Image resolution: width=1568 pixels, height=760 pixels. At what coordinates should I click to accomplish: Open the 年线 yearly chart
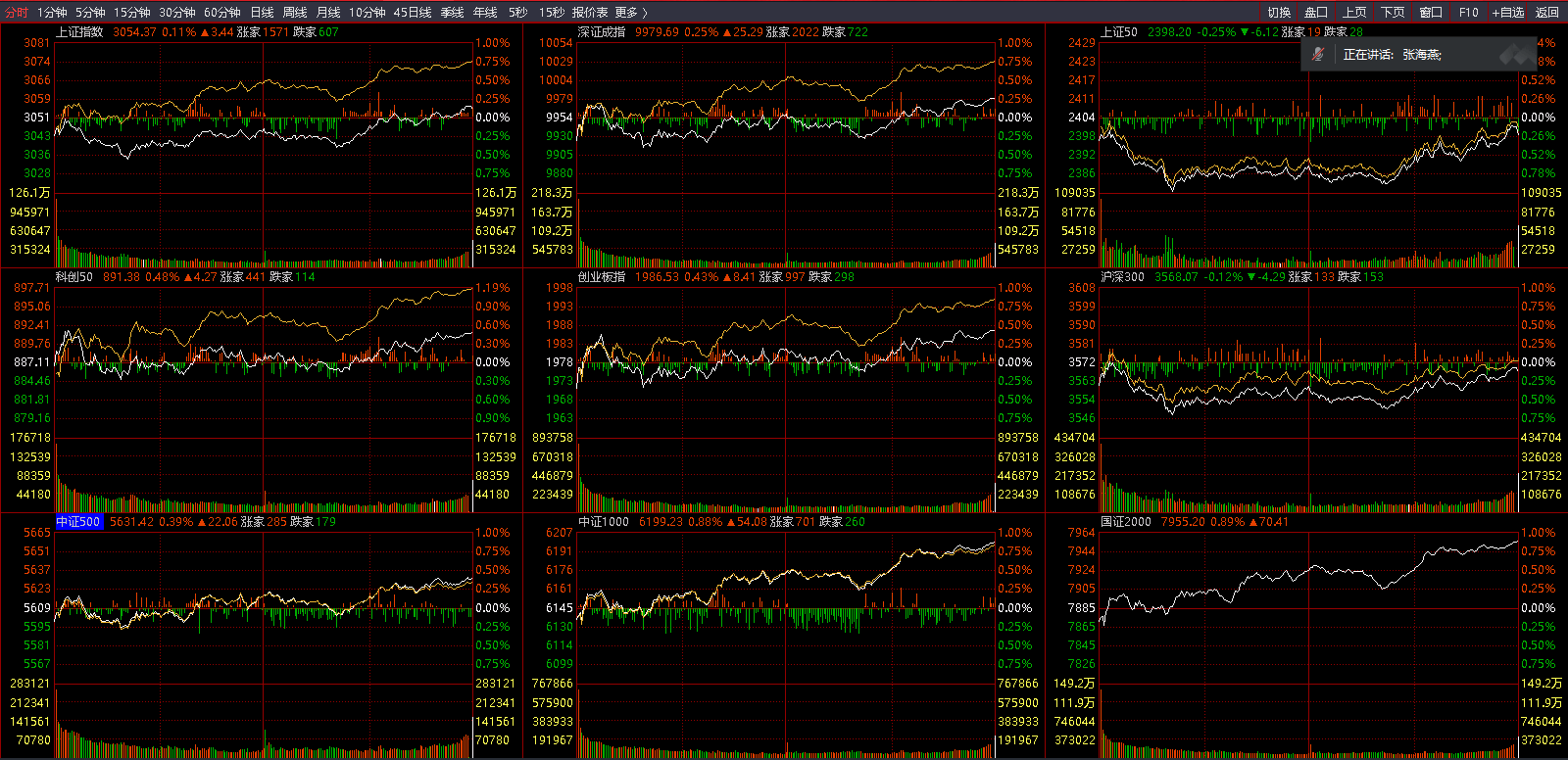[485, 12]
